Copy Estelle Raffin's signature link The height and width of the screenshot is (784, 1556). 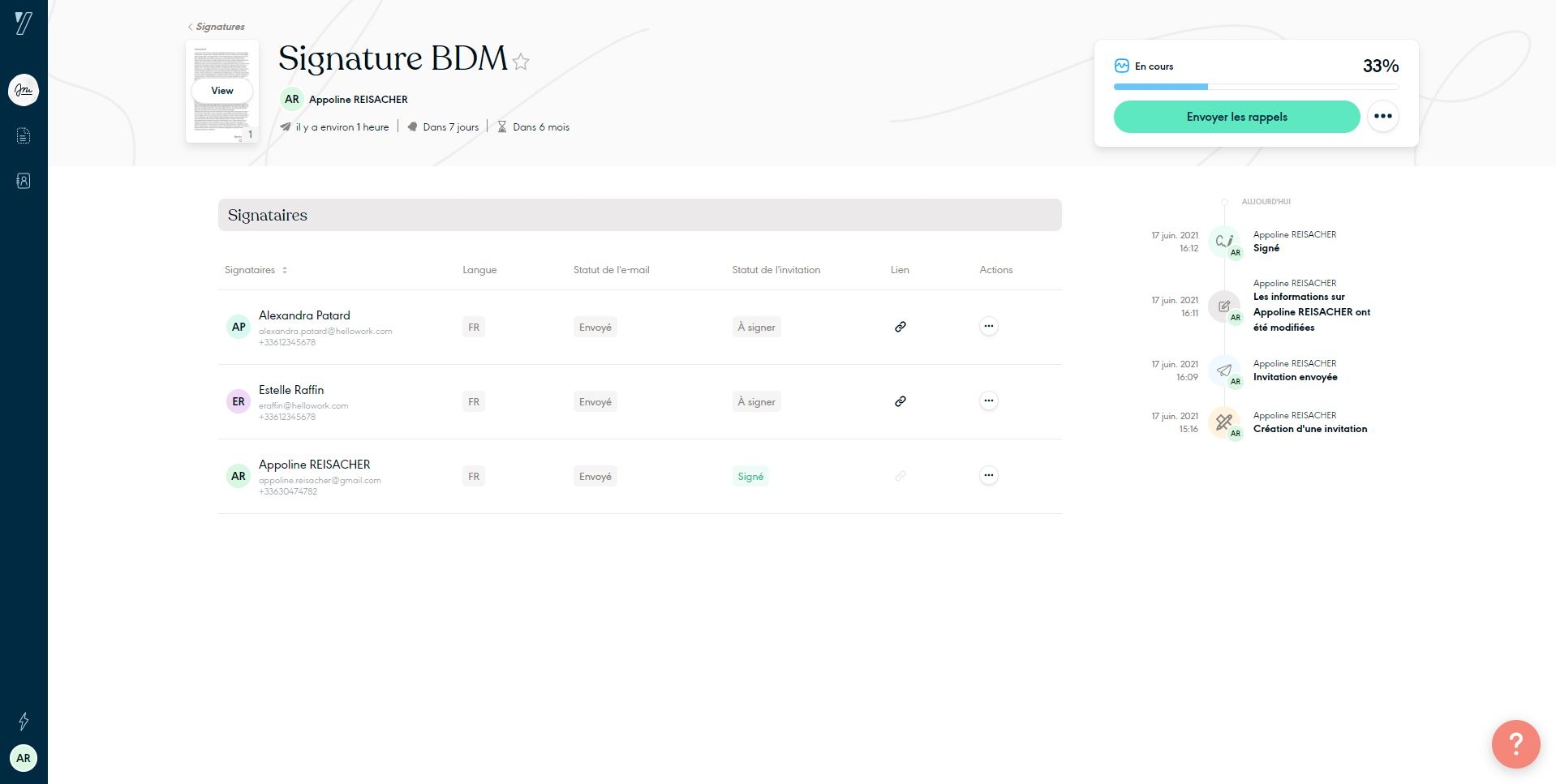tap(900, 401)
